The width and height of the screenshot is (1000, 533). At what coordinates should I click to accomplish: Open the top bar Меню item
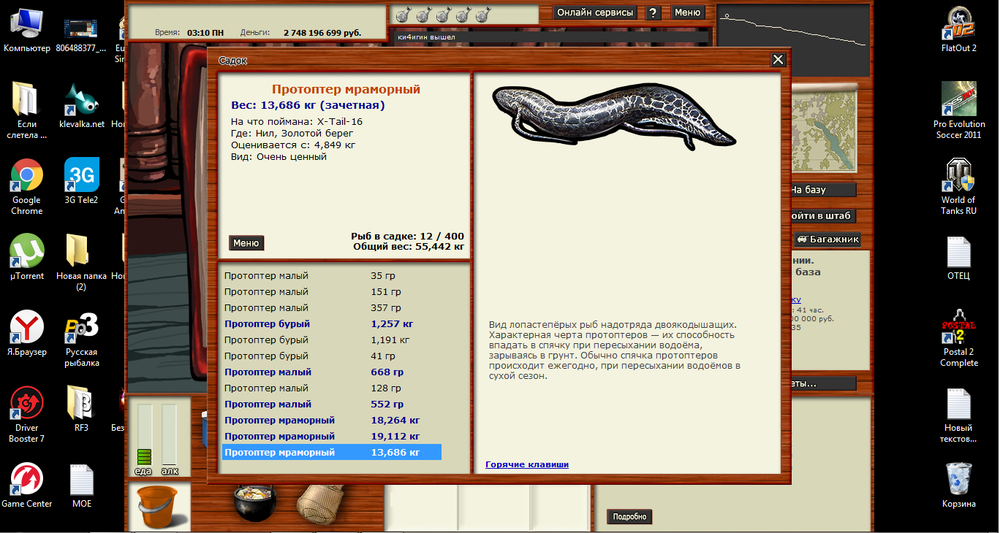pyautogui.click(x=687, y=13)
